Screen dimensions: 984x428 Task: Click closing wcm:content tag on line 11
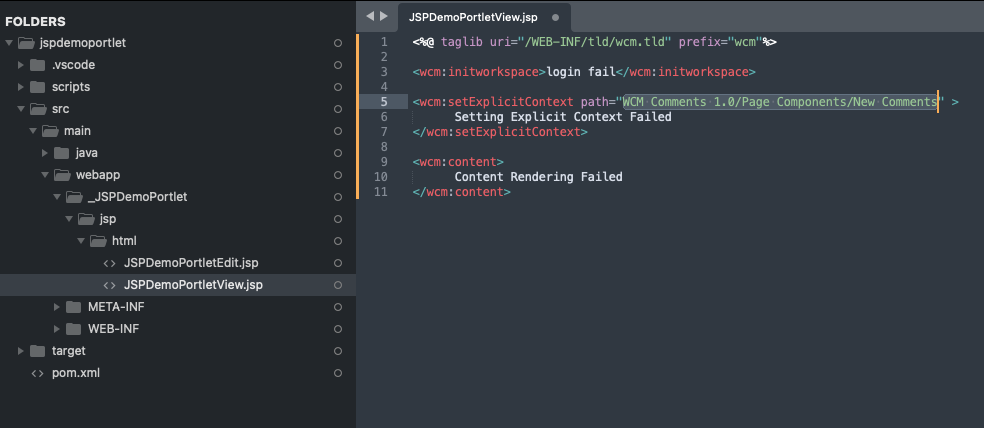point(462,191)
